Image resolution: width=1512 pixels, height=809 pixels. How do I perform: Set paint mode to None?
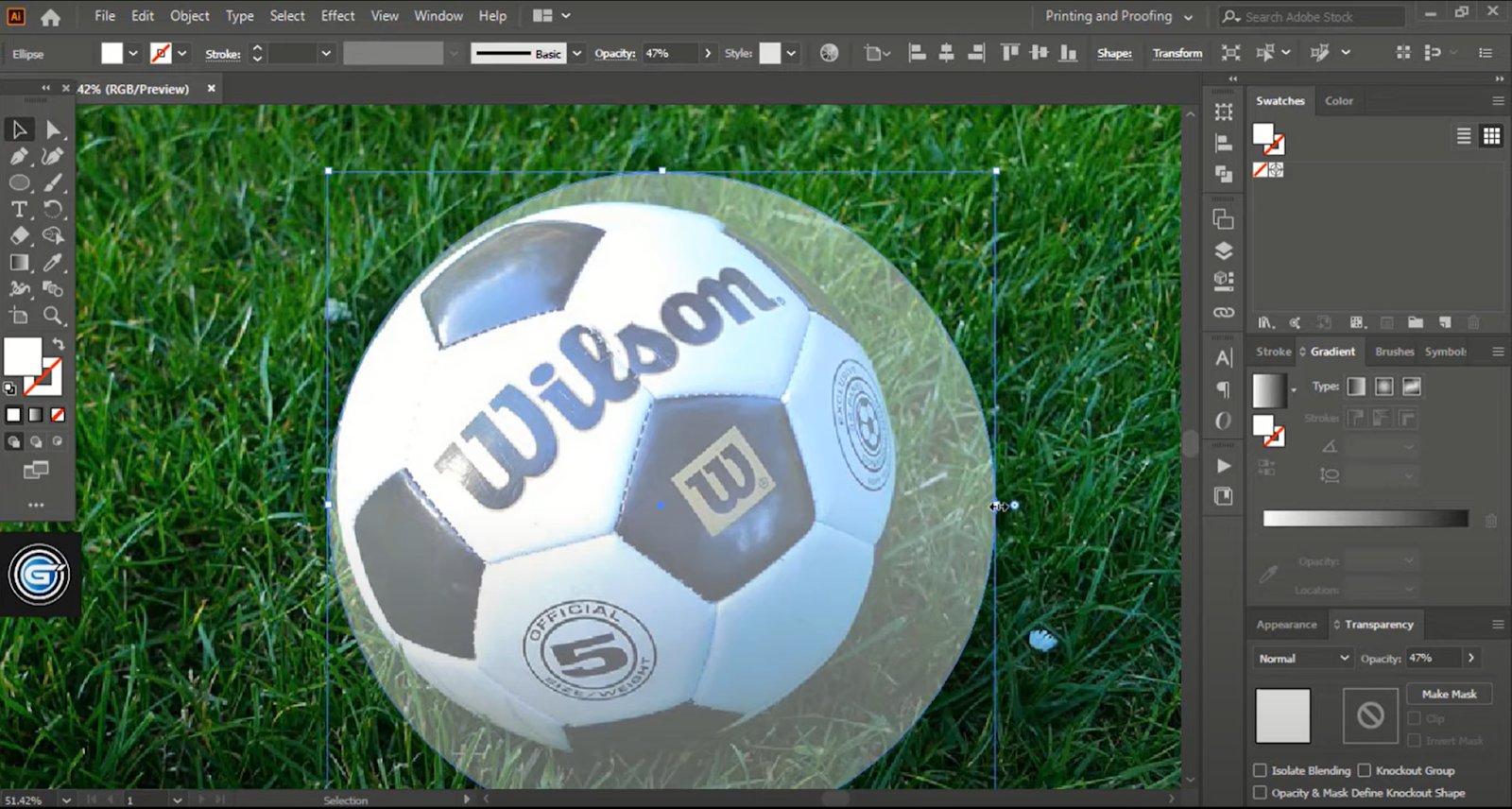tap(58, 415)
